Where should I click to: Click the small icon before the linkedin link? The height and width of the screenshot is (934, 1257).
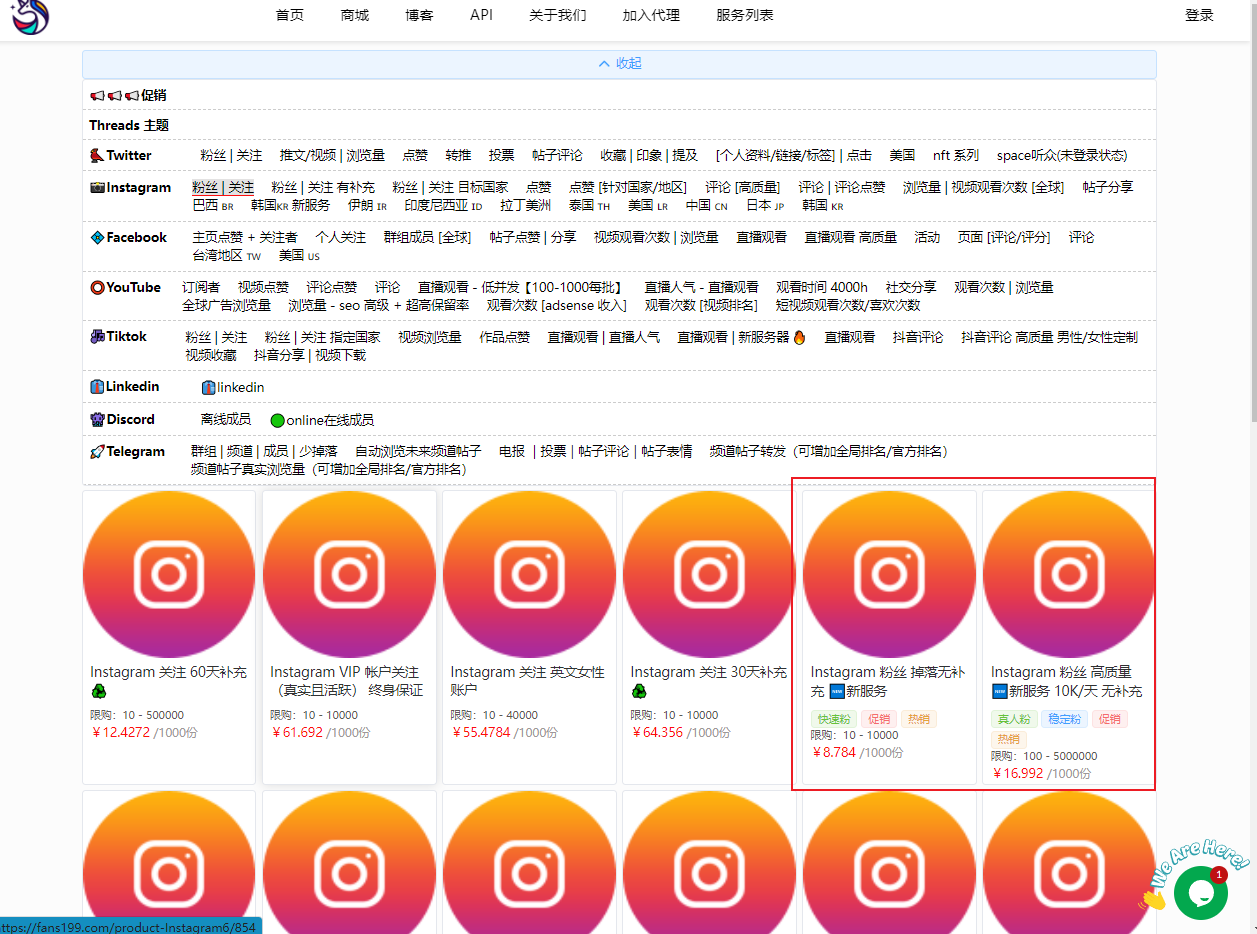point(208,388)
